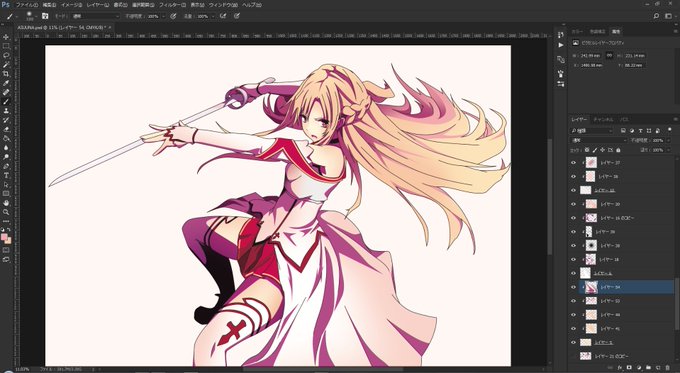This screenshot has width=680, height=373.
Task: Hide the レイヤー 18 layer
Action: point(573,259)
